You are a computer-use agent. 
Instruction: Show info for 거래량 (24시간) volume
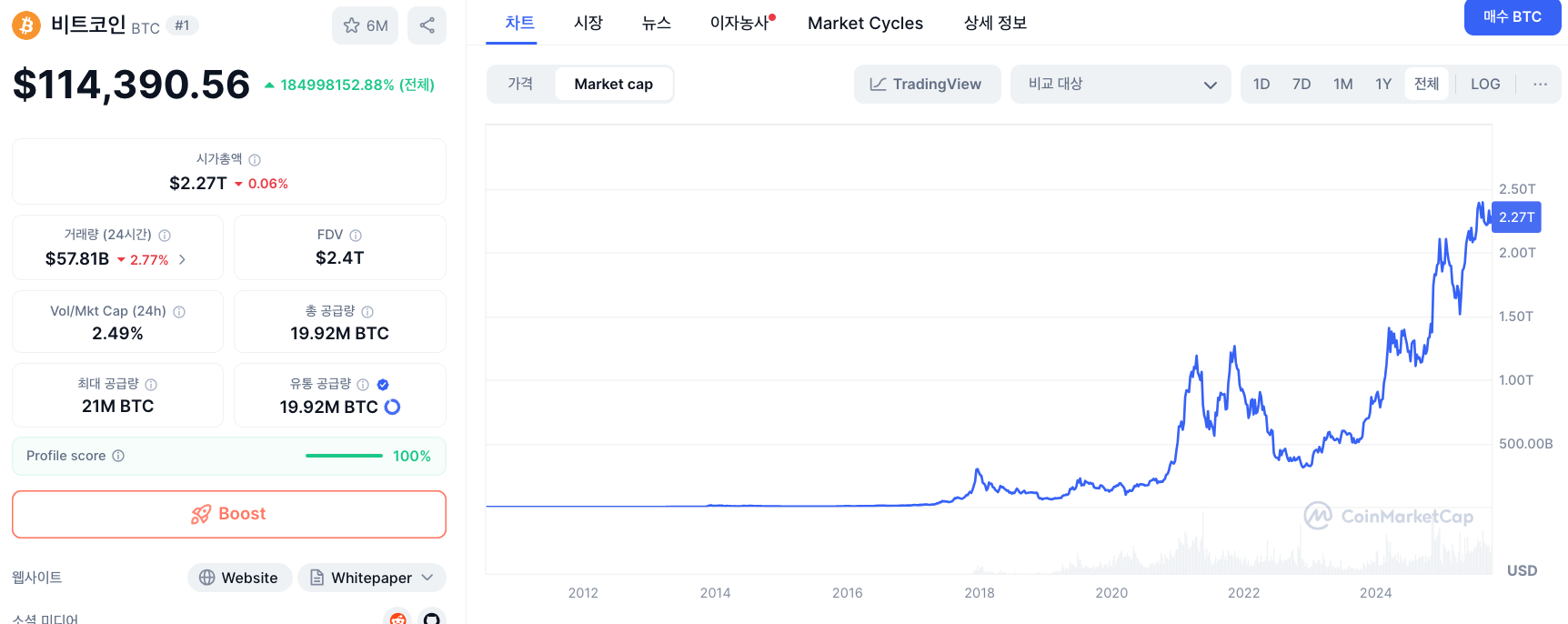click(165, 235)
